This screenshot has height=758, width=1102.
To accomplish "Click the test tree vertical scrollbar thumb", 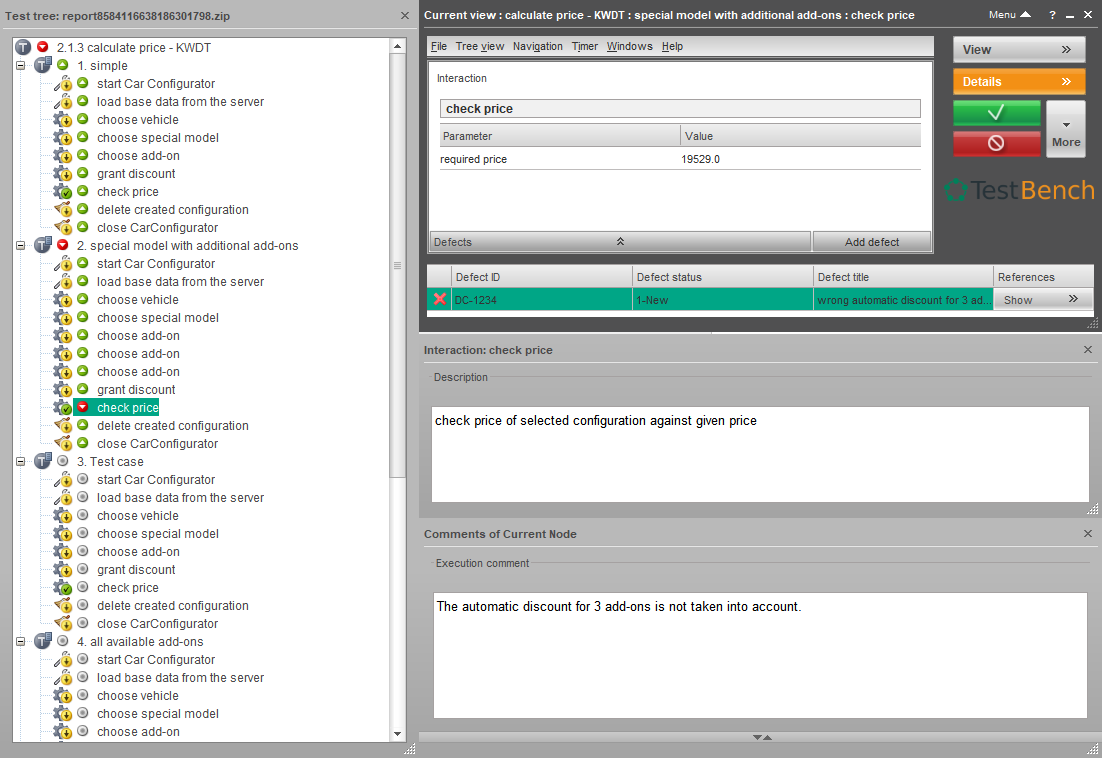I will point(397,266).
